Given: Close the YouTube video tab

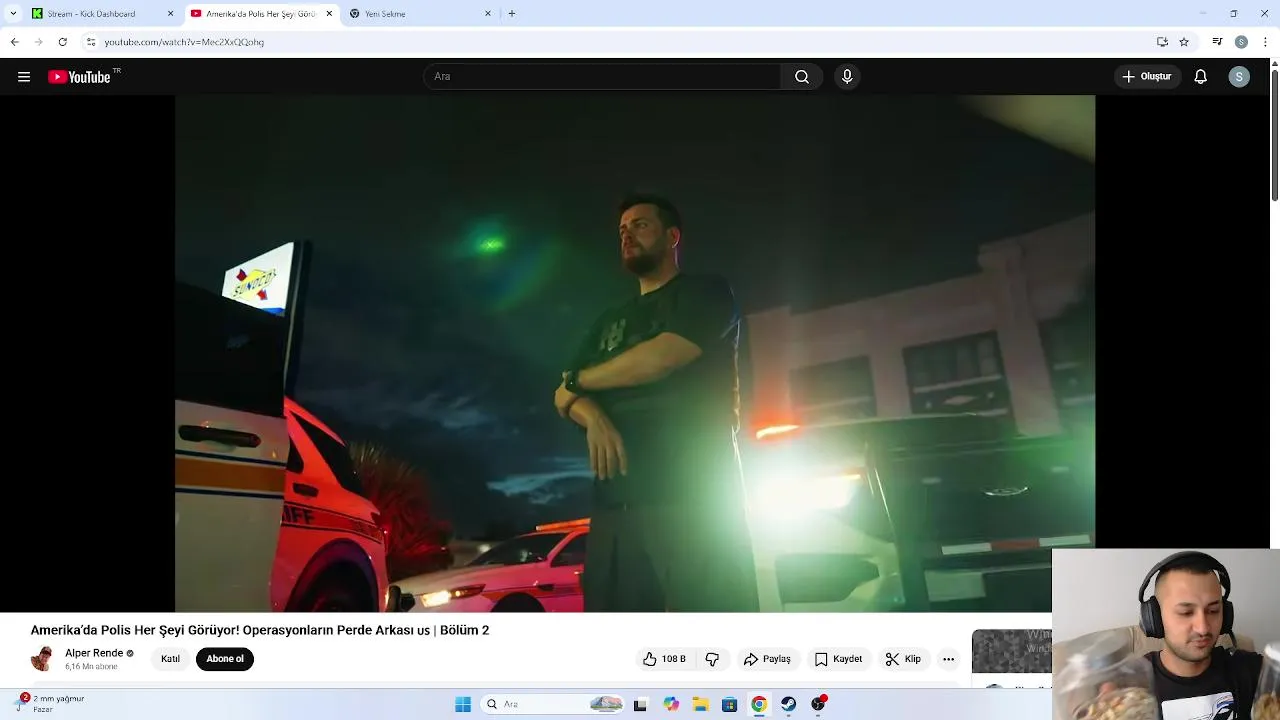Looking at the screenshot, I should click(329, 14).
